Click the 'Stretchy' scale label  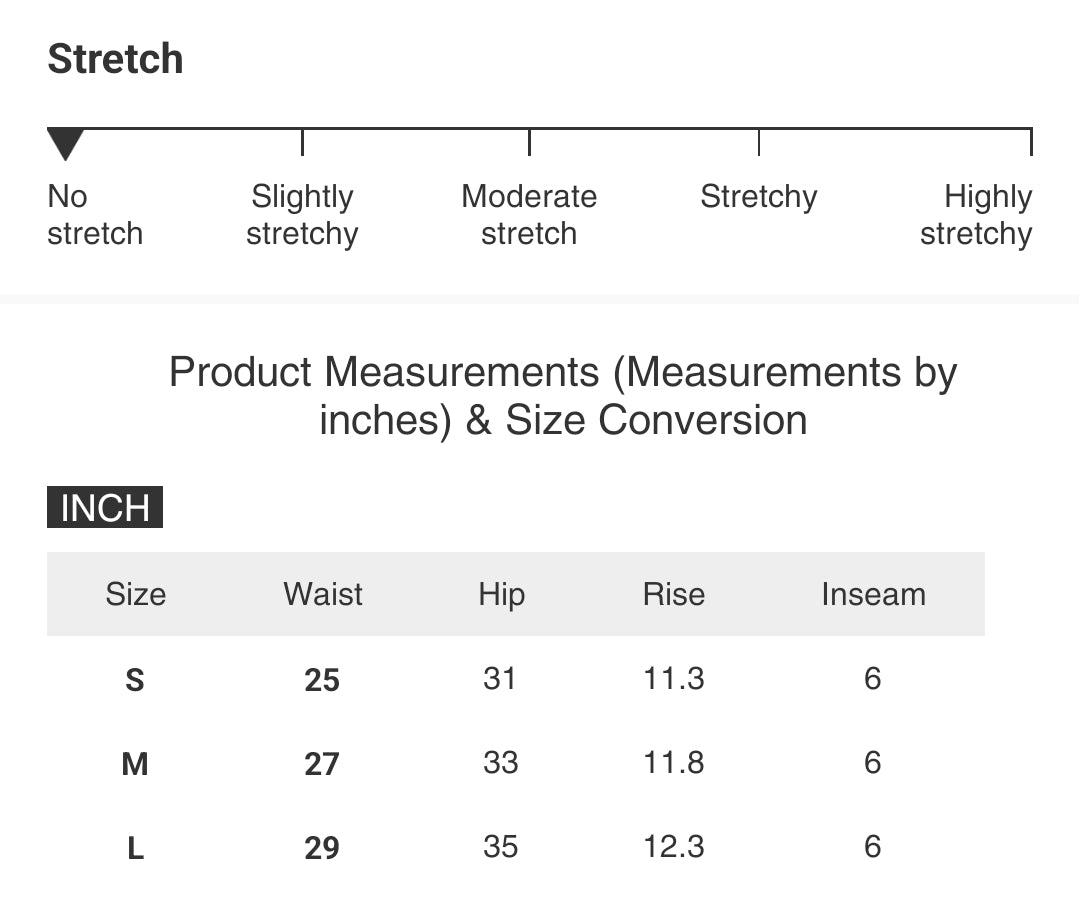coord(758,197)
